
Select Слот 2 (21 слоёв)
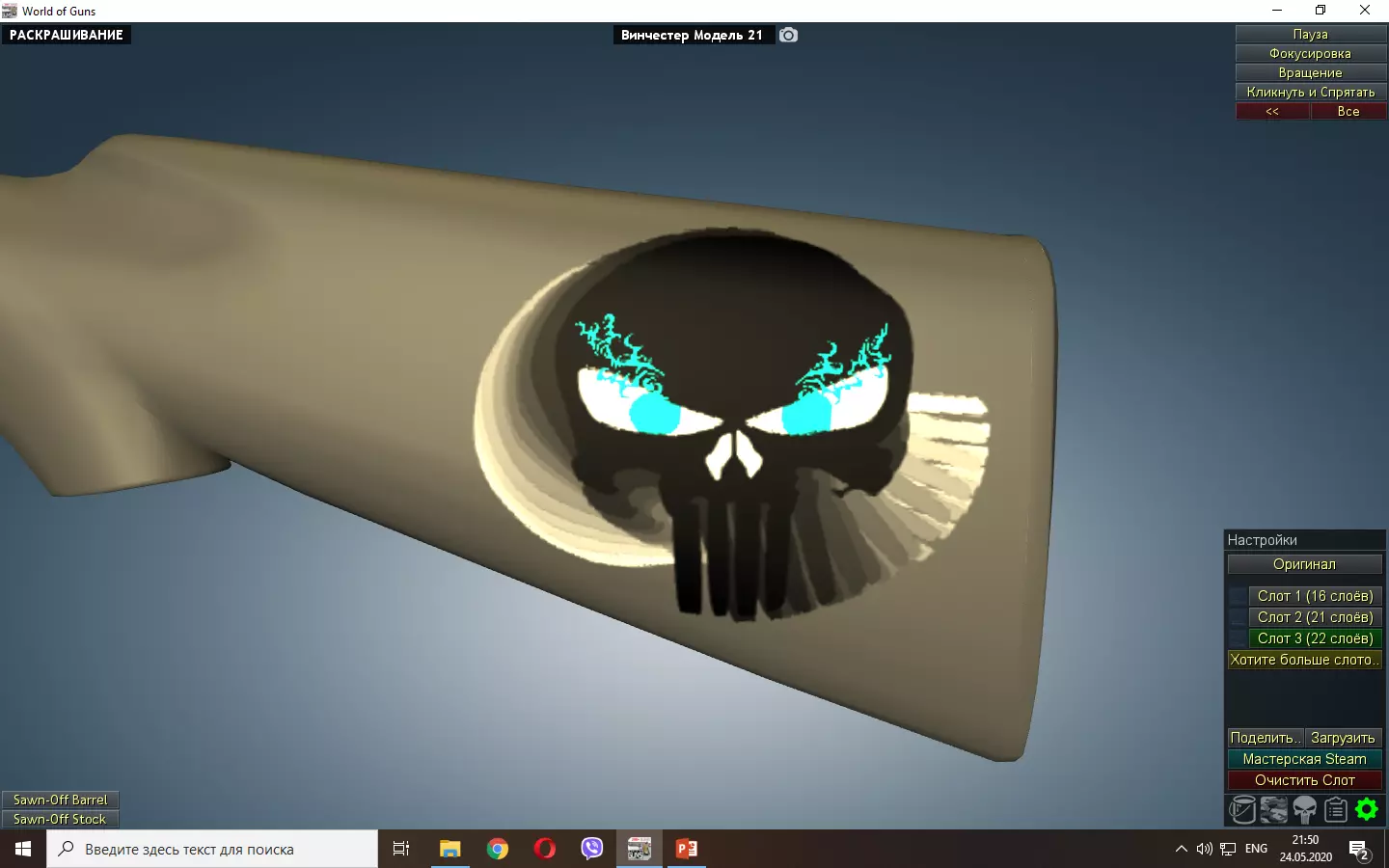(x=1316, y=617)
